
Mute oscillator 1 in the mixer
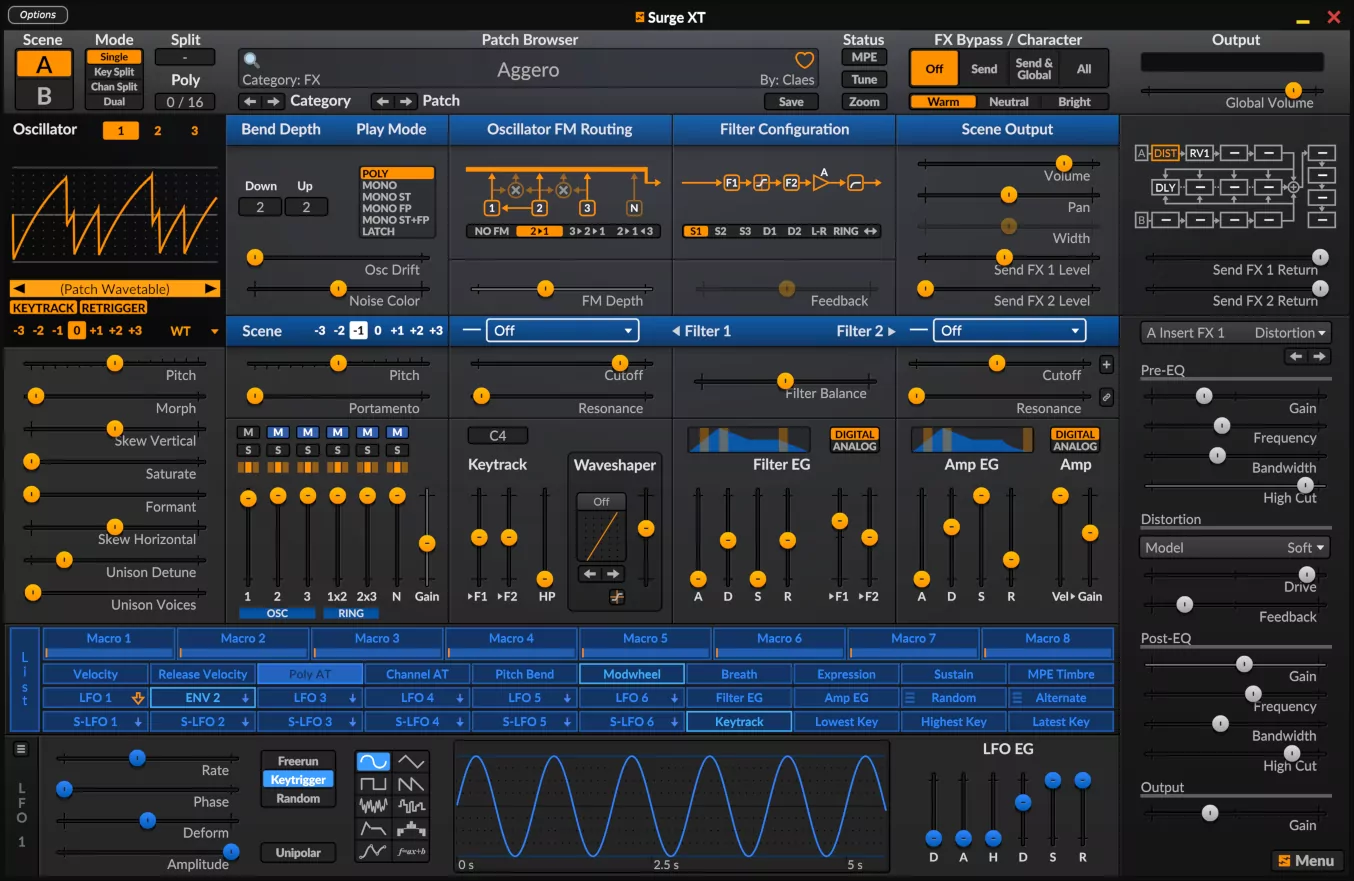247,432
